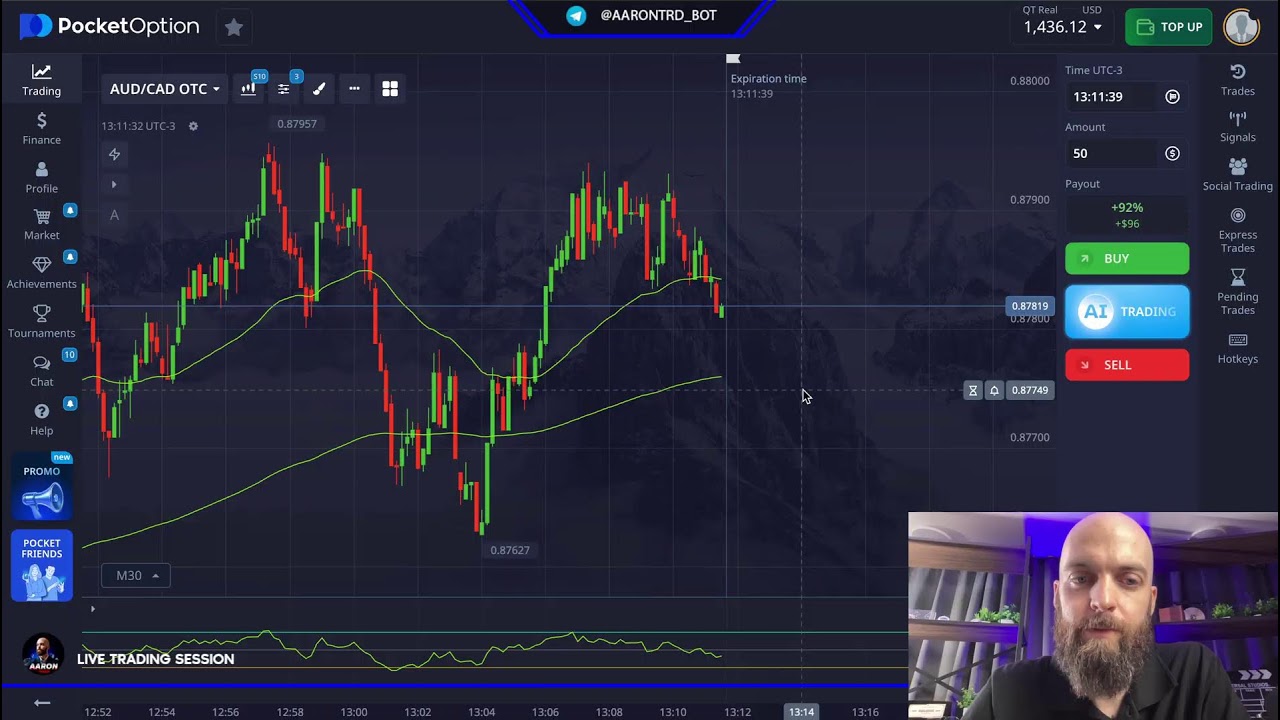Open the chart time settings gear

pyautogui.click(x=193, y=126)
